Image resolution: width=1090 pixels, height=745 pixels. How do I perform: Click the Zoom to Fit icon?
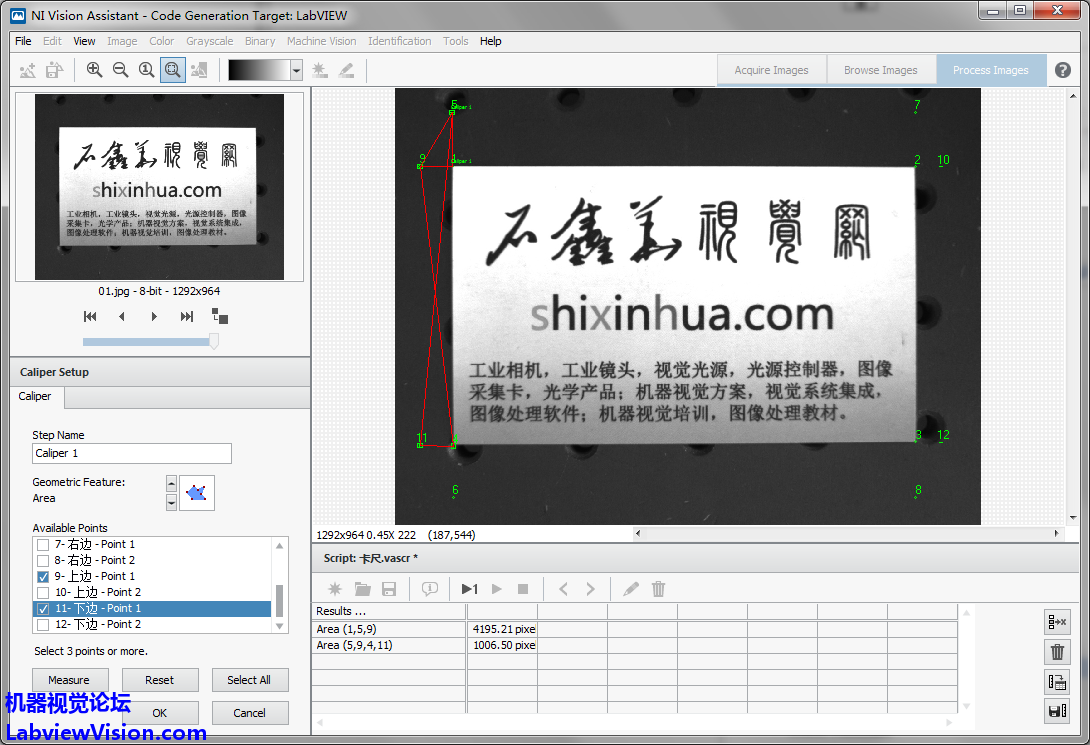coord(172,70)
